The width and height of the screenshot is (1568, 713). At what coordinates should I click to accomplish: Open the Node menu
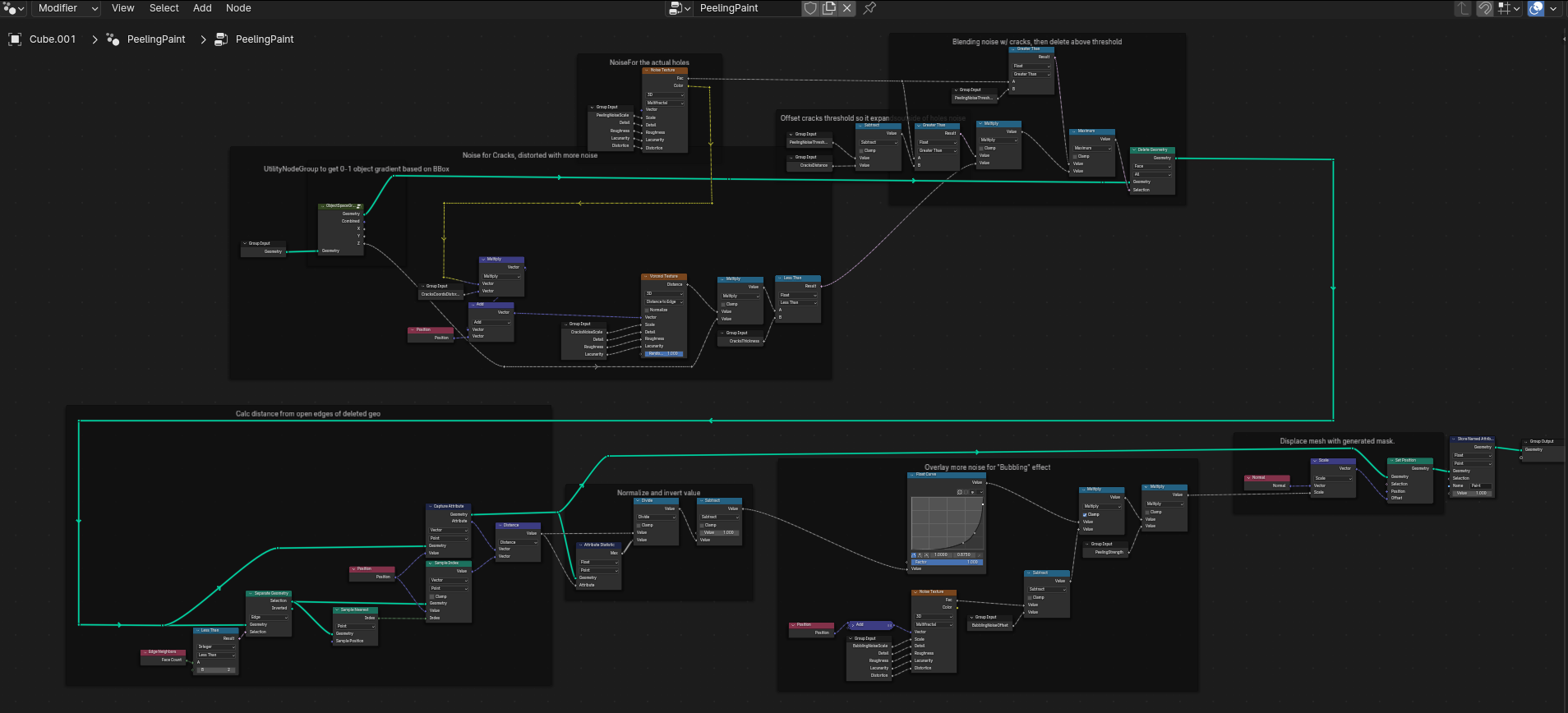238,8
